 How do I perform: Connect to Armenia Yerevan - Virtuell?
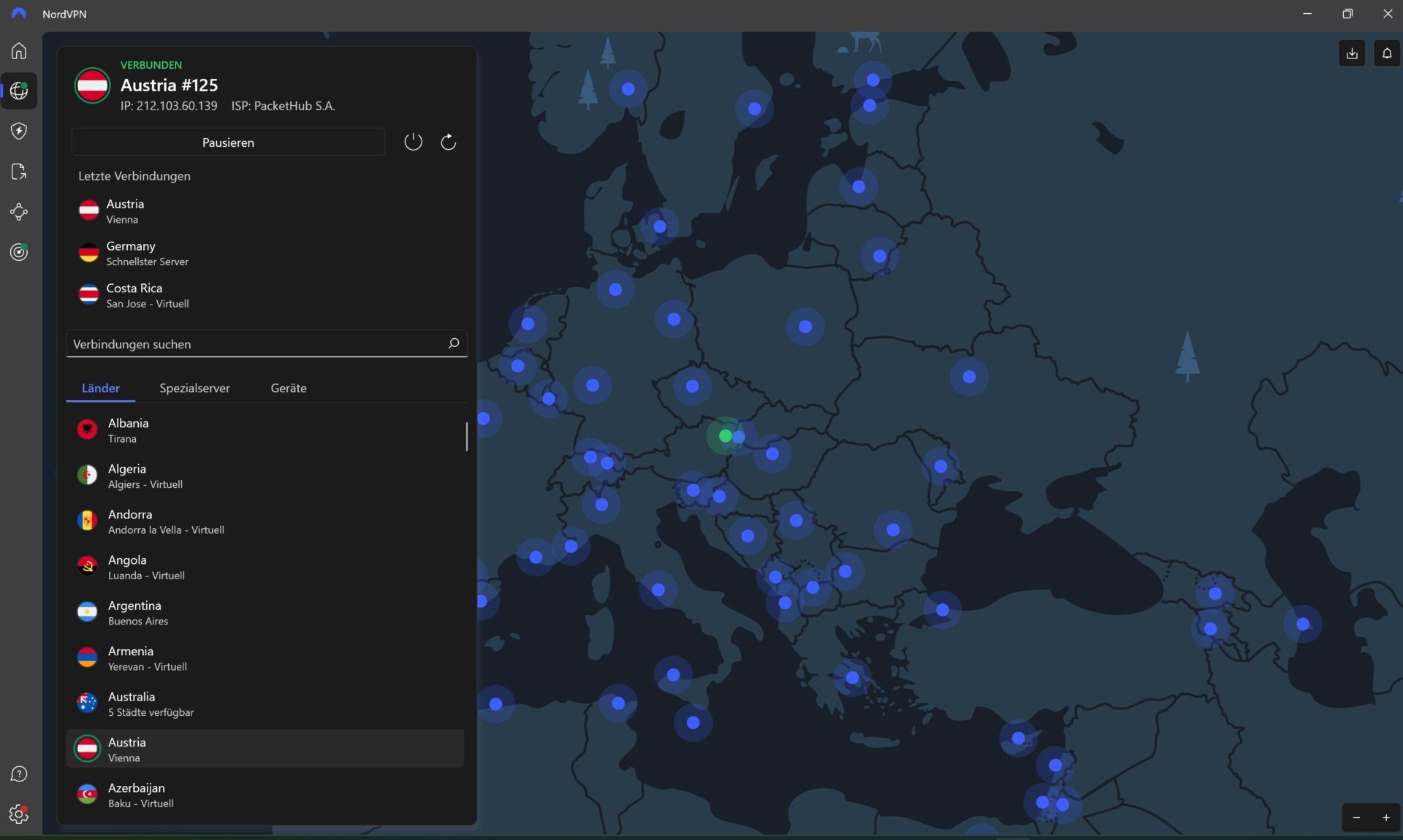[x=265, y=658]
